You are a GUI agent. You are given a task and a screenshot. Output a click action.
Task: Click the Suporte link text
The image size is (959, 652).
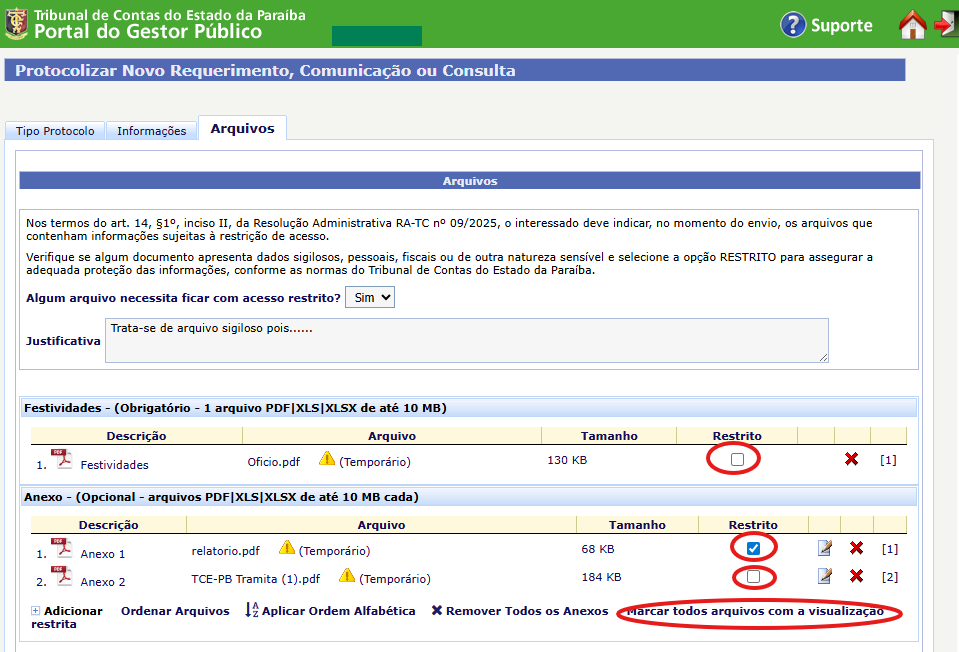click(842, 25)
